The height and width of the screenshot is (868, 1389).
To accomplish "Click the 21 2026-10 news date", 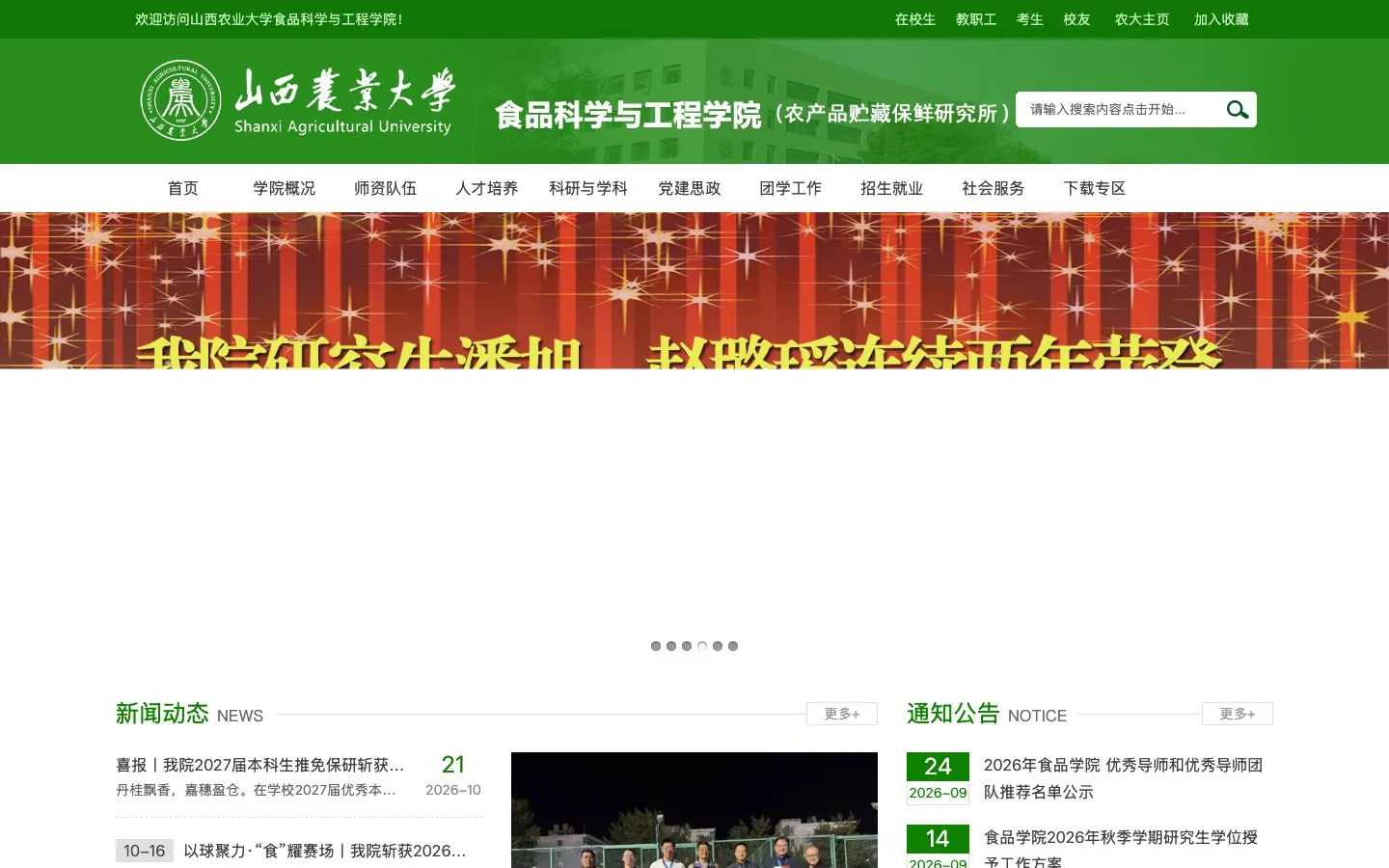I will (453, 775).
